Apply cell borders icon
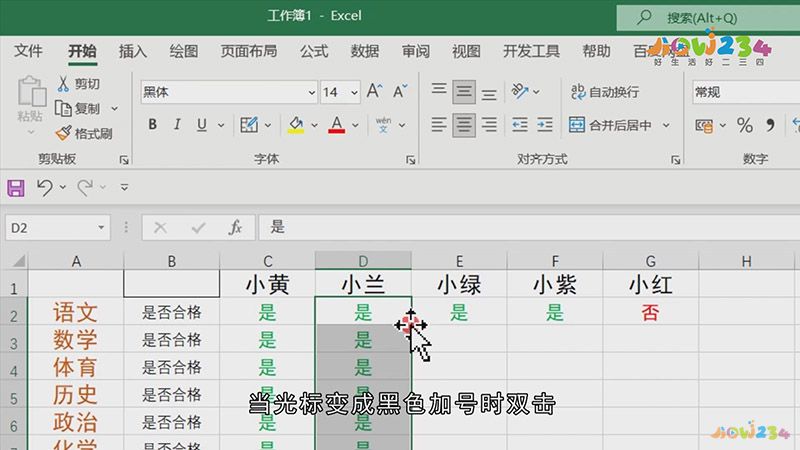 tap(249, 124)
